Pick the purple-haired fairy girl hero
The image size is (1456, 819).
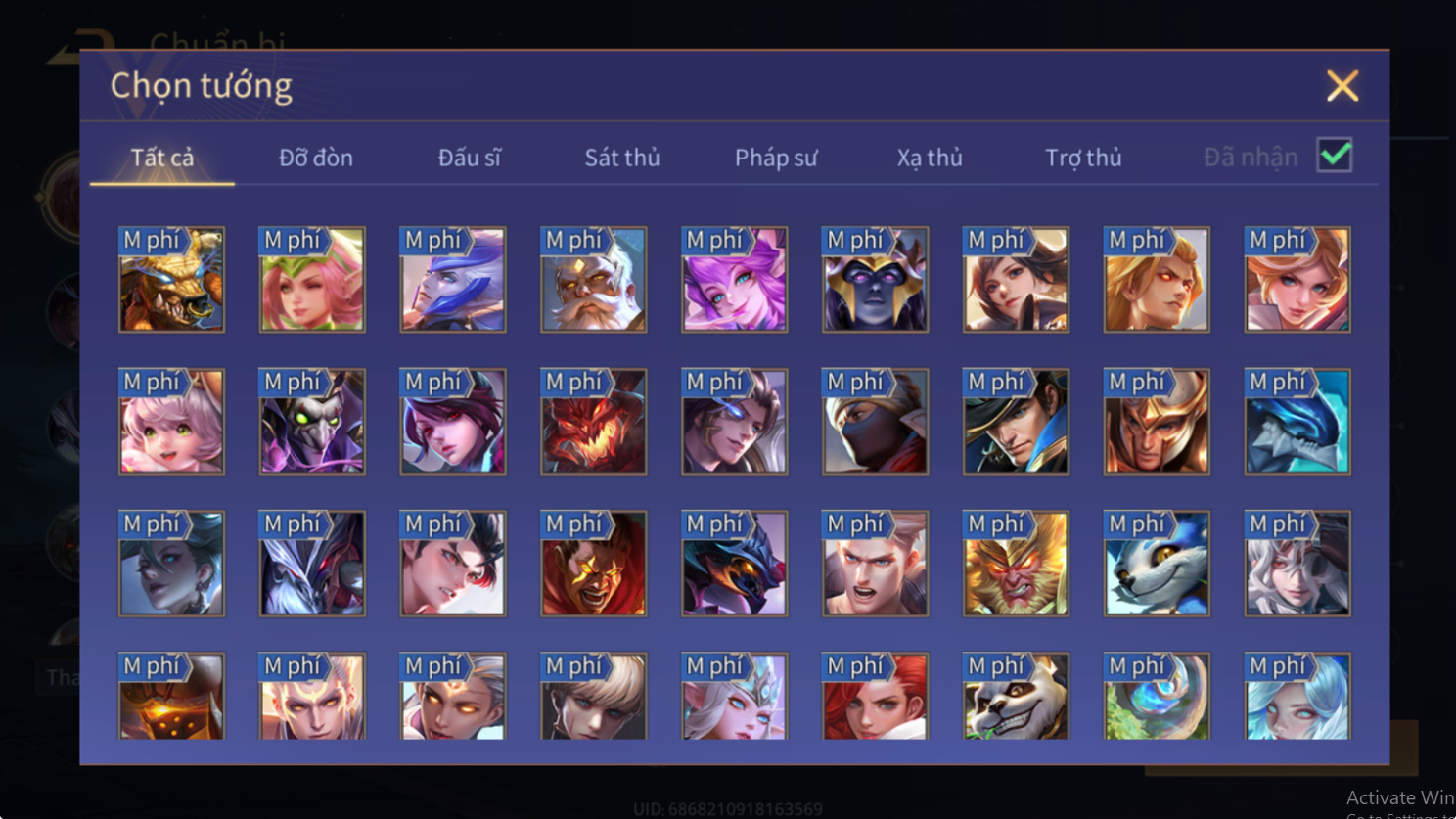click(x=735, y=280)
